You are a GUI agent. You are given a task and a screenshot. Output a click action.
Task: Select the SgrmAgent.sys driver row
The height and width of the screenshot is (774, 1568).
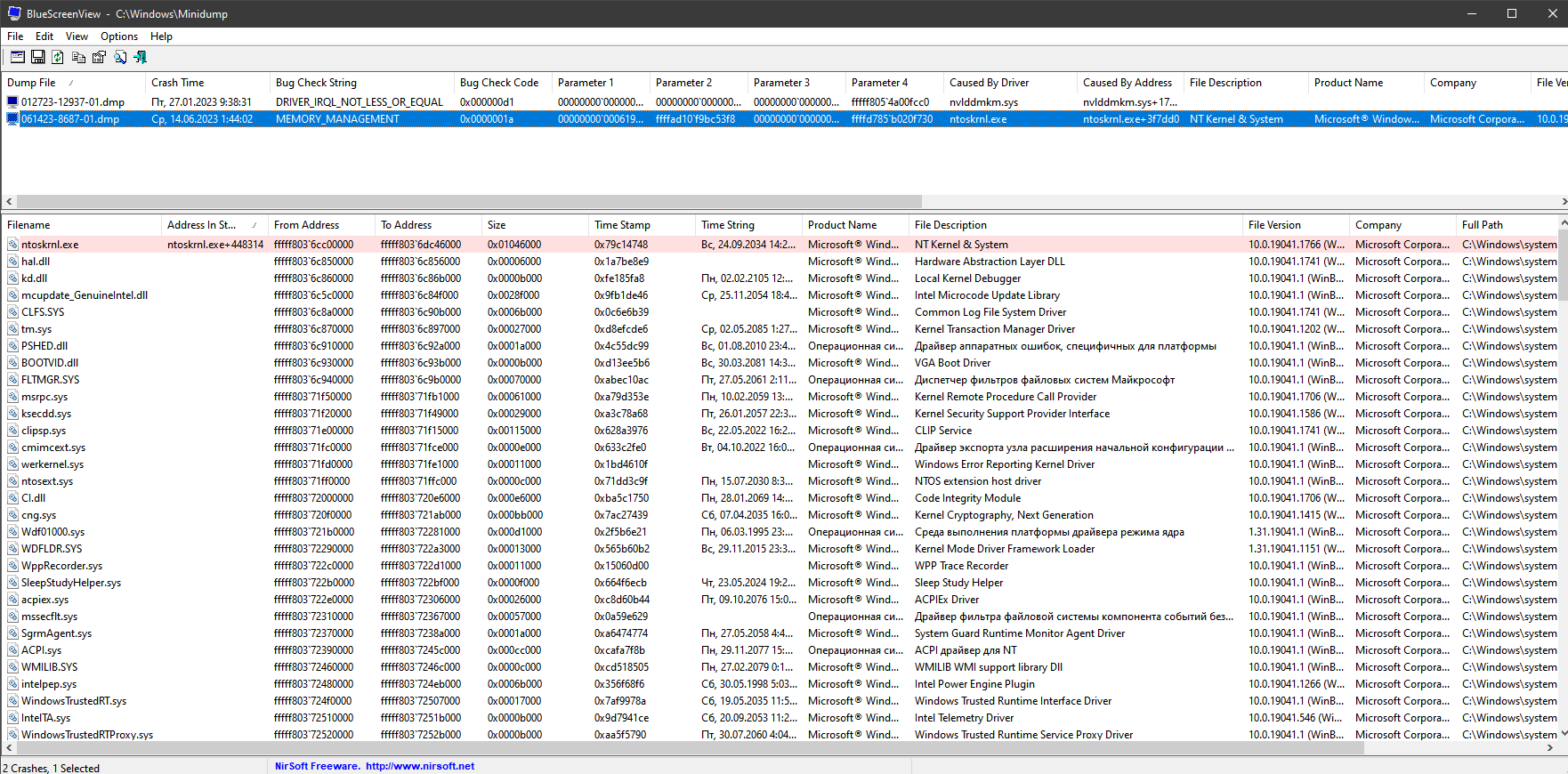click(x=779, y=633)
